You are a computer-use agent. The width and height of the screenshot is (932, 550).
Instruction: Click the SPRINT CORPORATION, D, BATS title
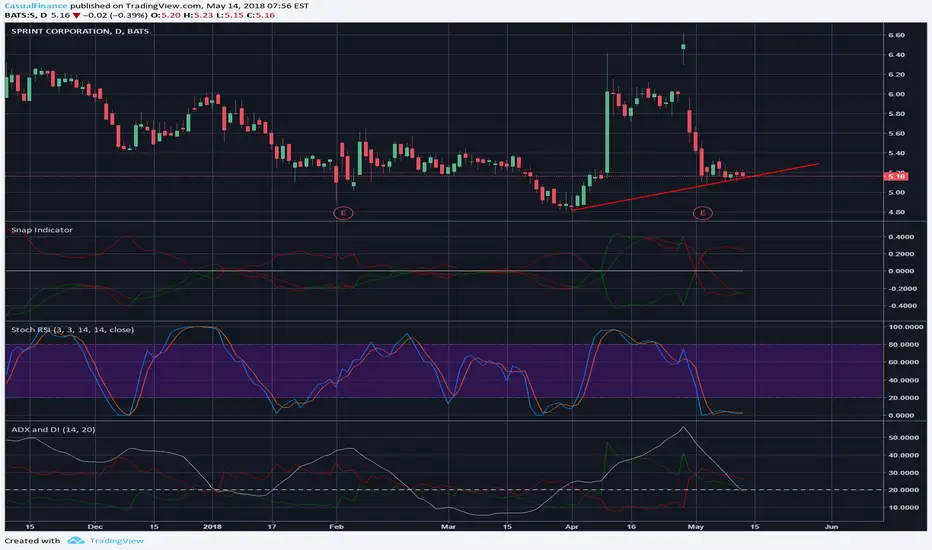tap(80, 31)
